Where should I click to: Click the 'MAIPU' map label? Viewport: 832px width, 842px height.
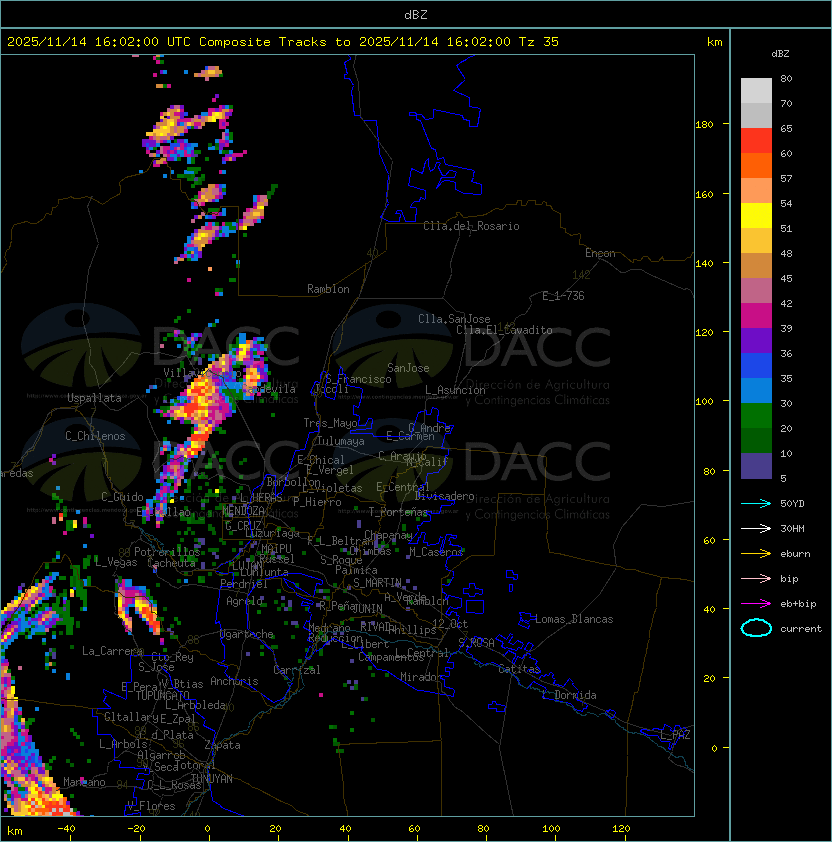(276, 549)
